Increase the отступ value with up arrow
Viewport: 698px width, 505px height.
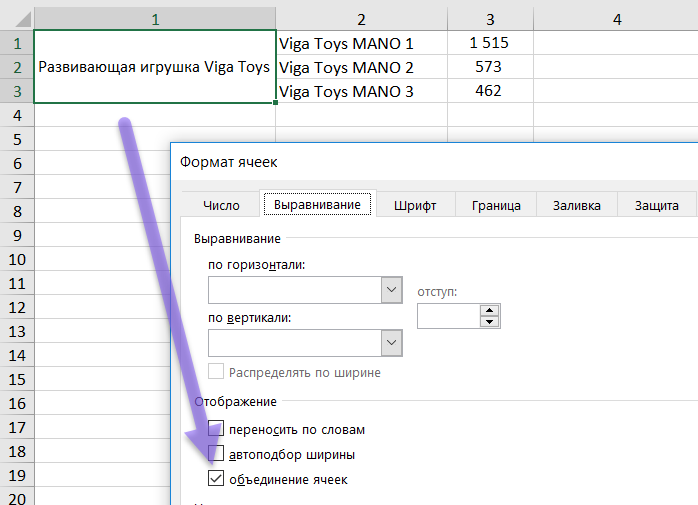[x=489, y=310]
